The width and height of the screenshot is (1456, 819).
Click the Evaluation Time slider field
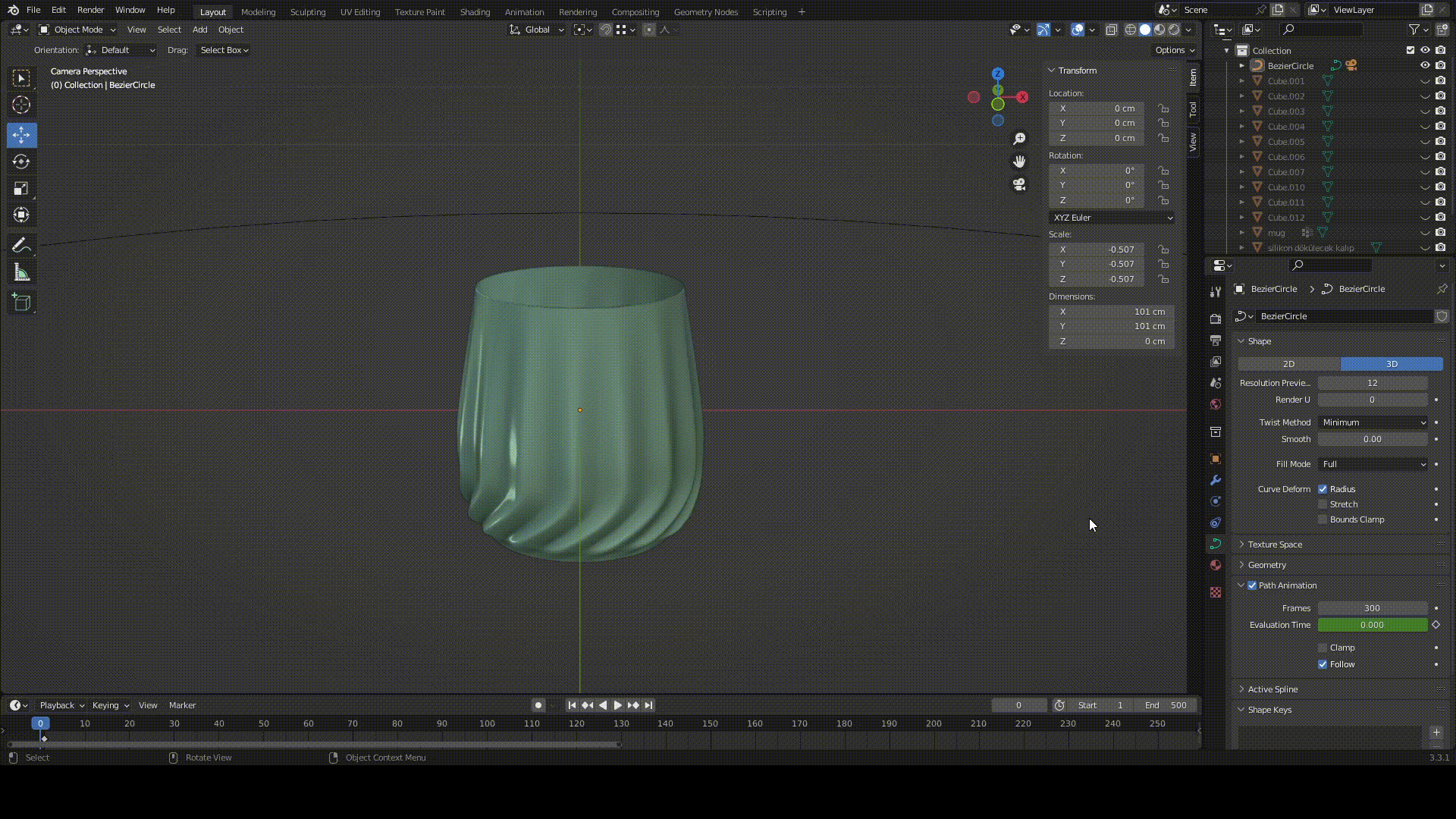pos(1372,625)
